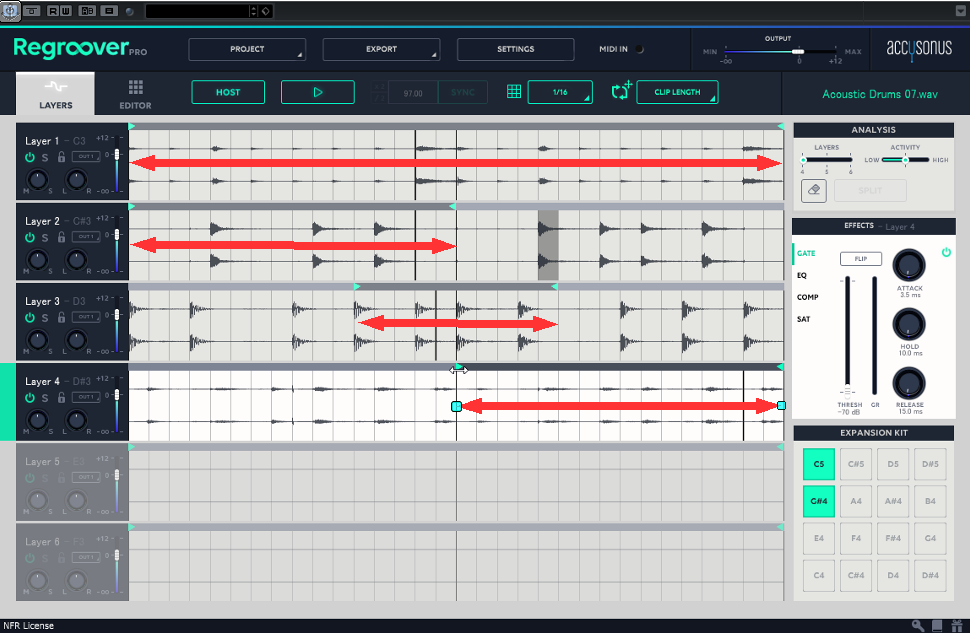Open the 1/16 grid resolution dropdown
970x633 pixels.
(x=560, y=92)
